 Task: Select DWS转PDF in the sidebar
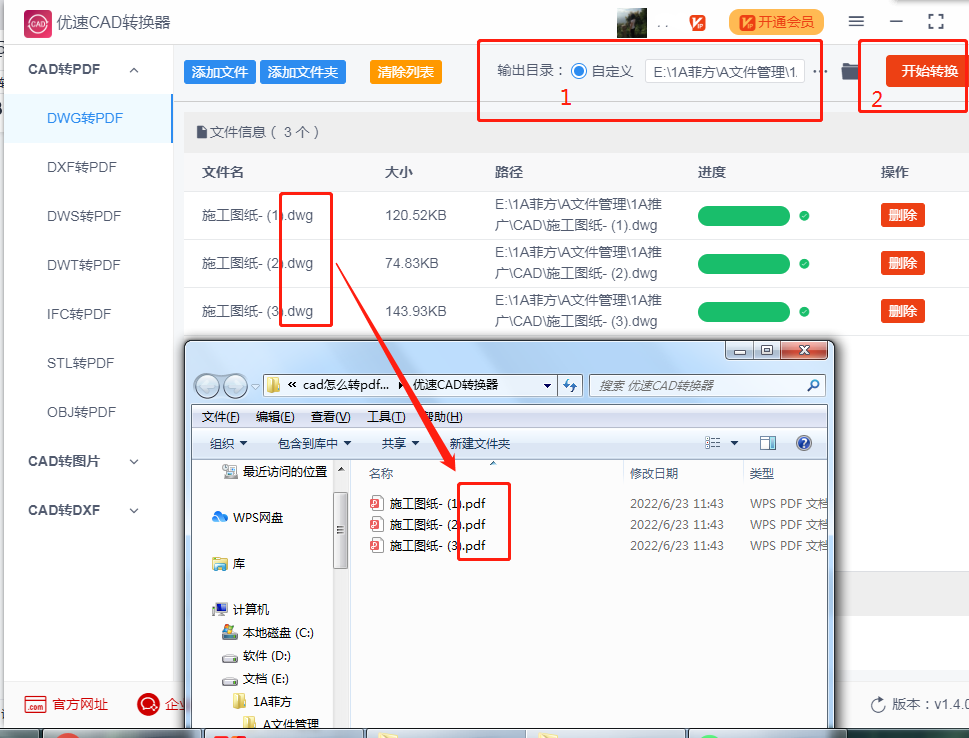84,216
